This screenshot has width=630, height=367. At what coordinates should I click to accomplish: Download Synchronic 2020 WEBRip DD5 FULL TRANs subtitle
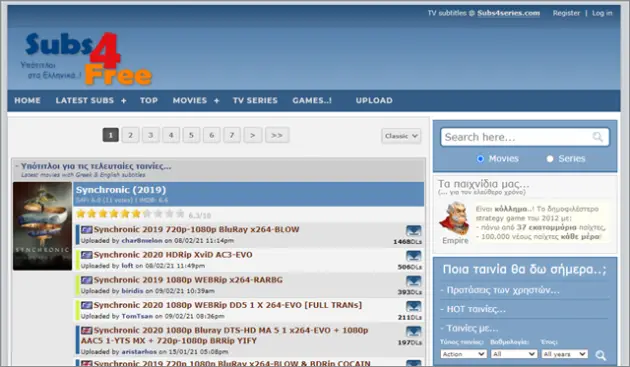coord(413,306)
